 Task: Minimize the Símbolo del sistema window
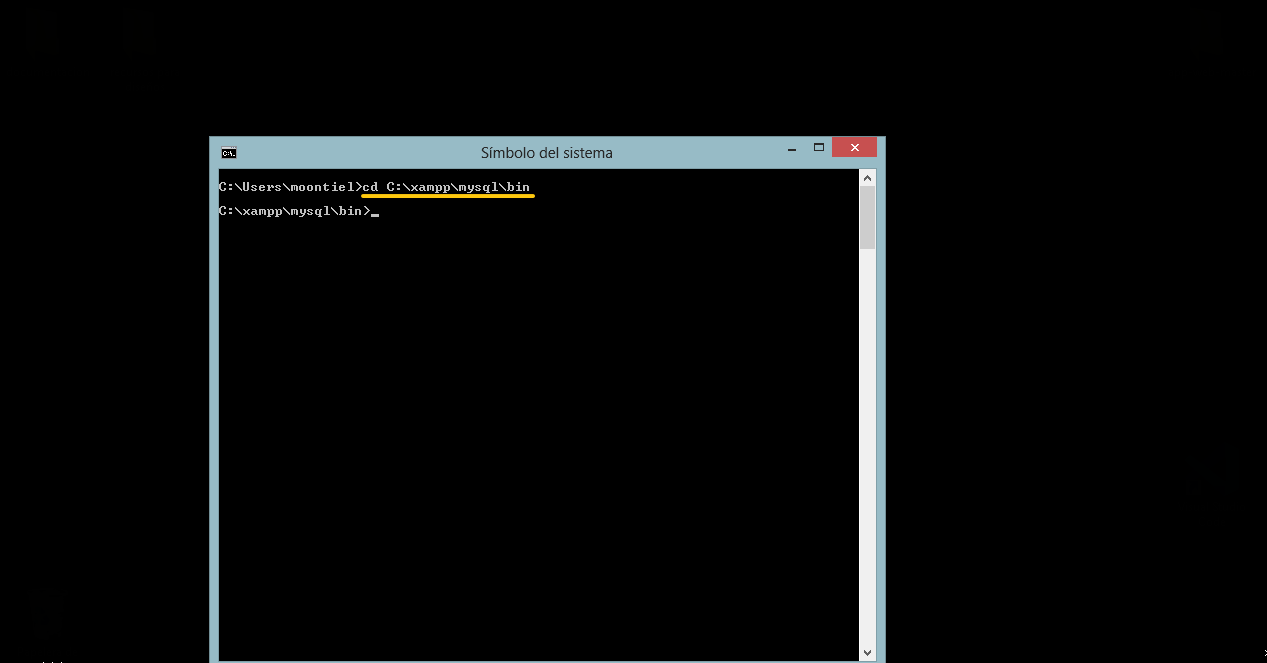(x=792, y=148)
